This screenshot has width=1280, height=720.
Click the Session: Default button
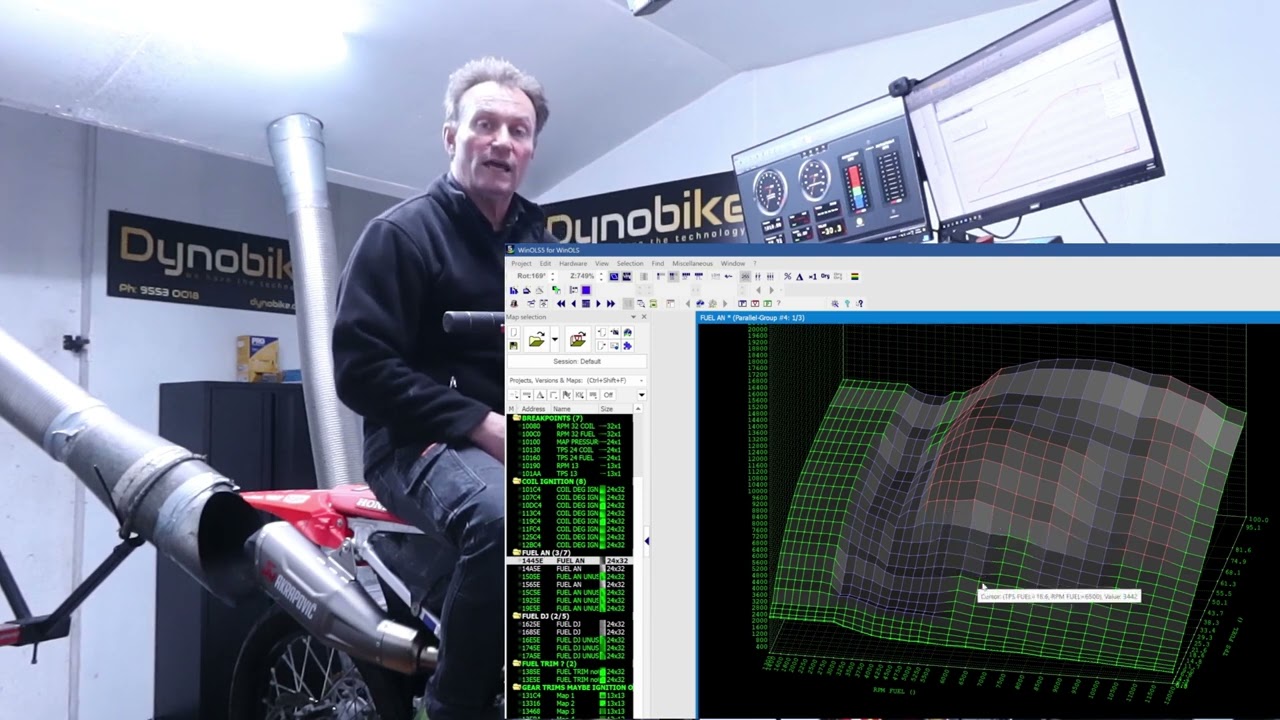click(577, 361)
